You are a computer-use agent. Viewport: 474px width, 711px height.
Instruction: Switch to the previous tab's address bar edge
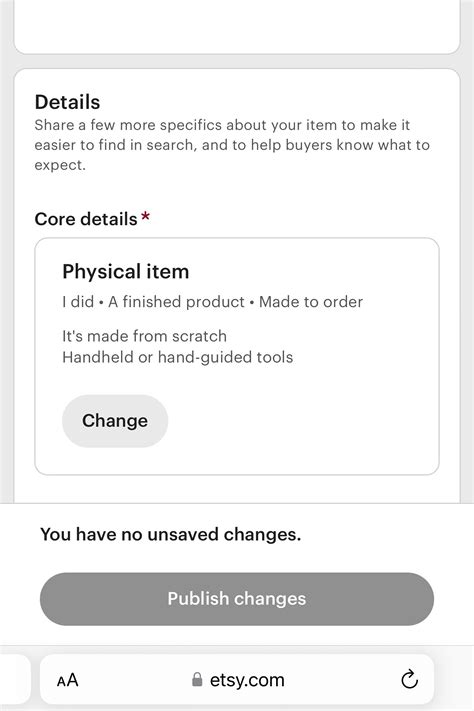pyautogui.click(x=15, y=679)
